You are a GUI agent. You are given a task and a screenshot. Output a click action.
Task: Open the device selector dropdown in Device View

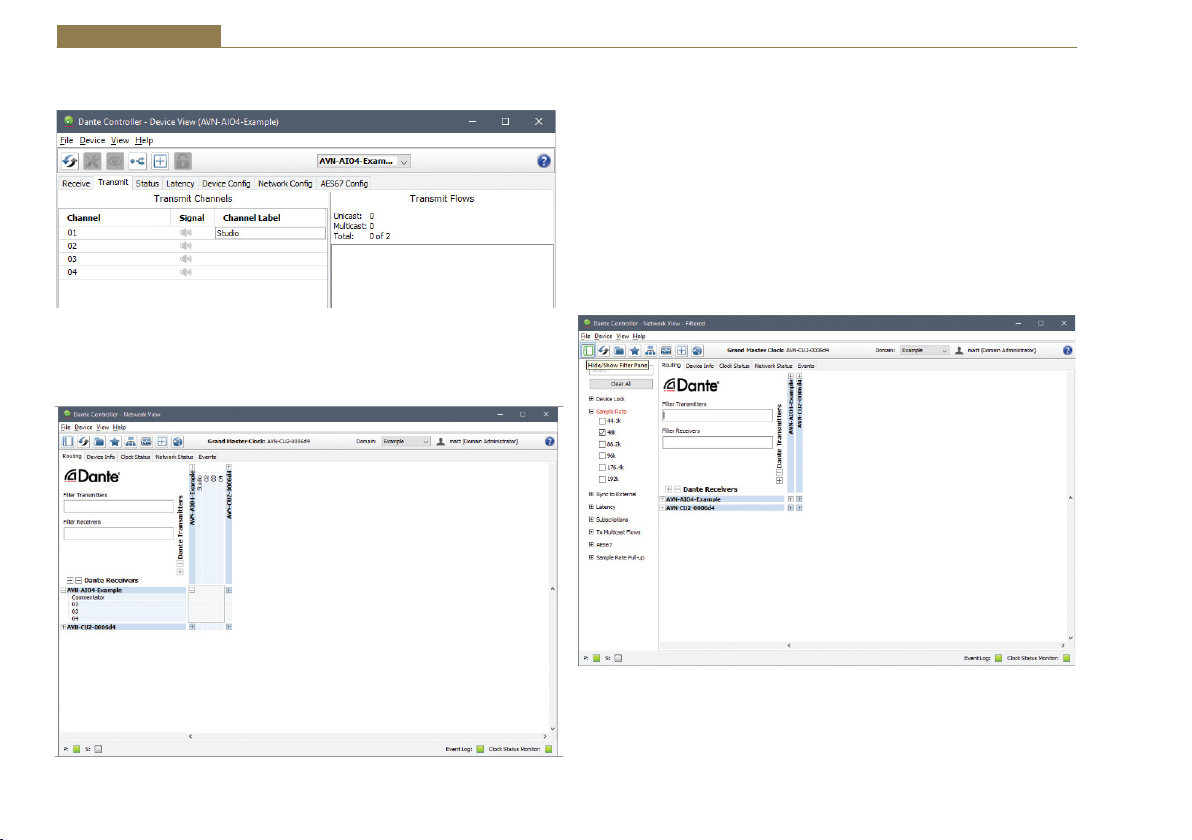point(364,161)
